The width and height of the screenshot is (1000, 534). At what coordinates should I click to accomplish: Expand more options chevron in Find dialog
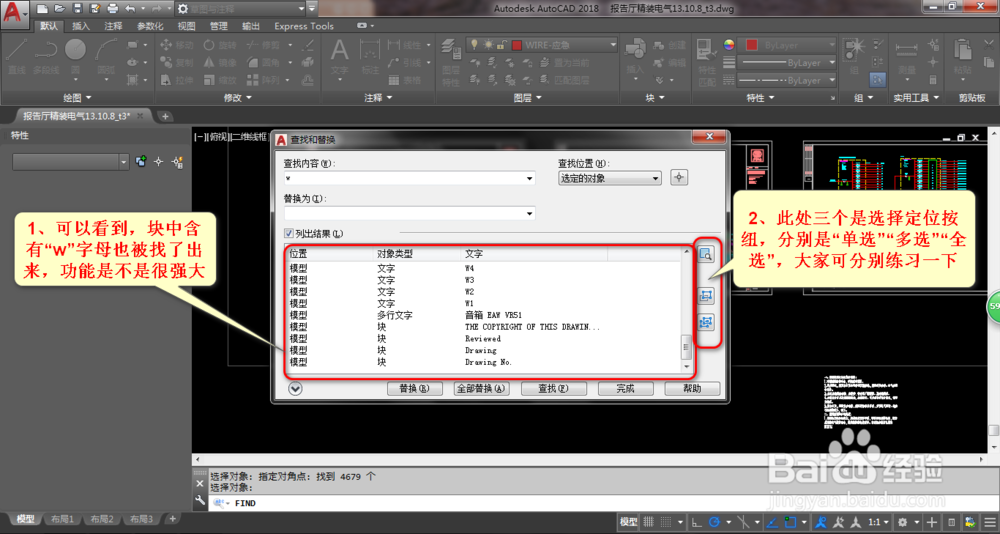(x=295, y=389)
